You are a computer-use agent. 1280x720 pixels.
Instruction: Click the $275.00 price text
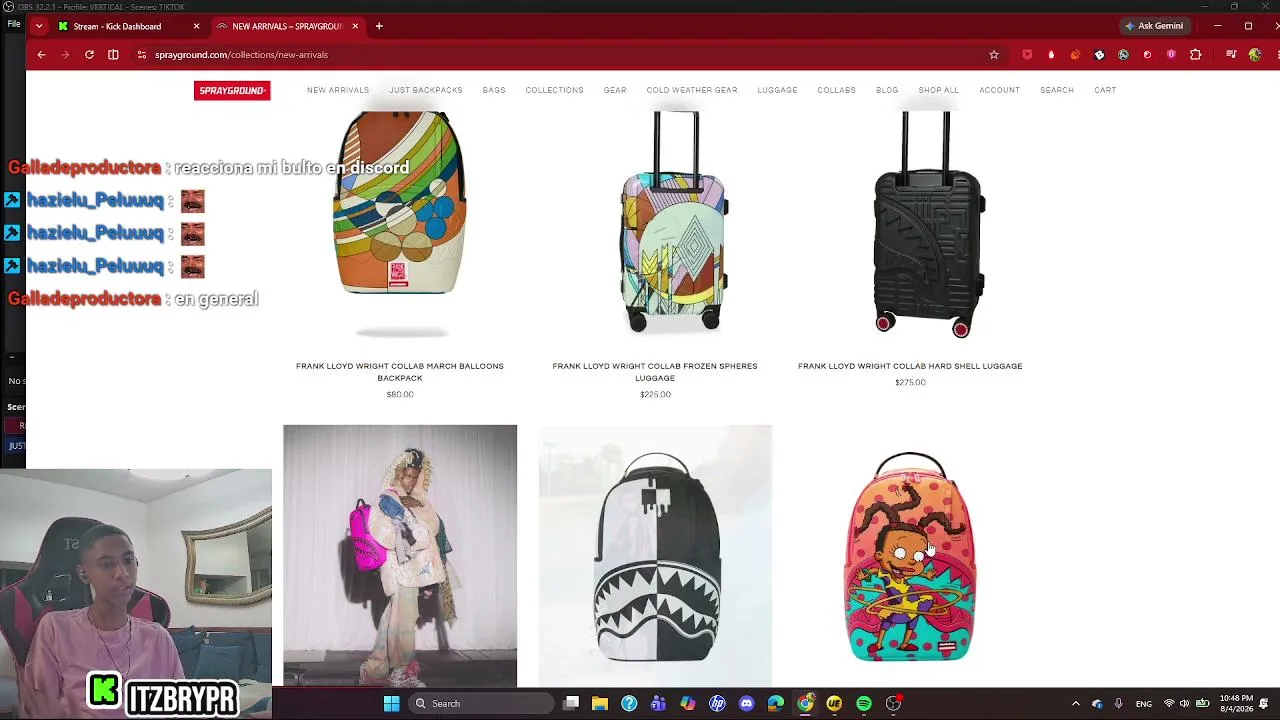pos(910,382)
